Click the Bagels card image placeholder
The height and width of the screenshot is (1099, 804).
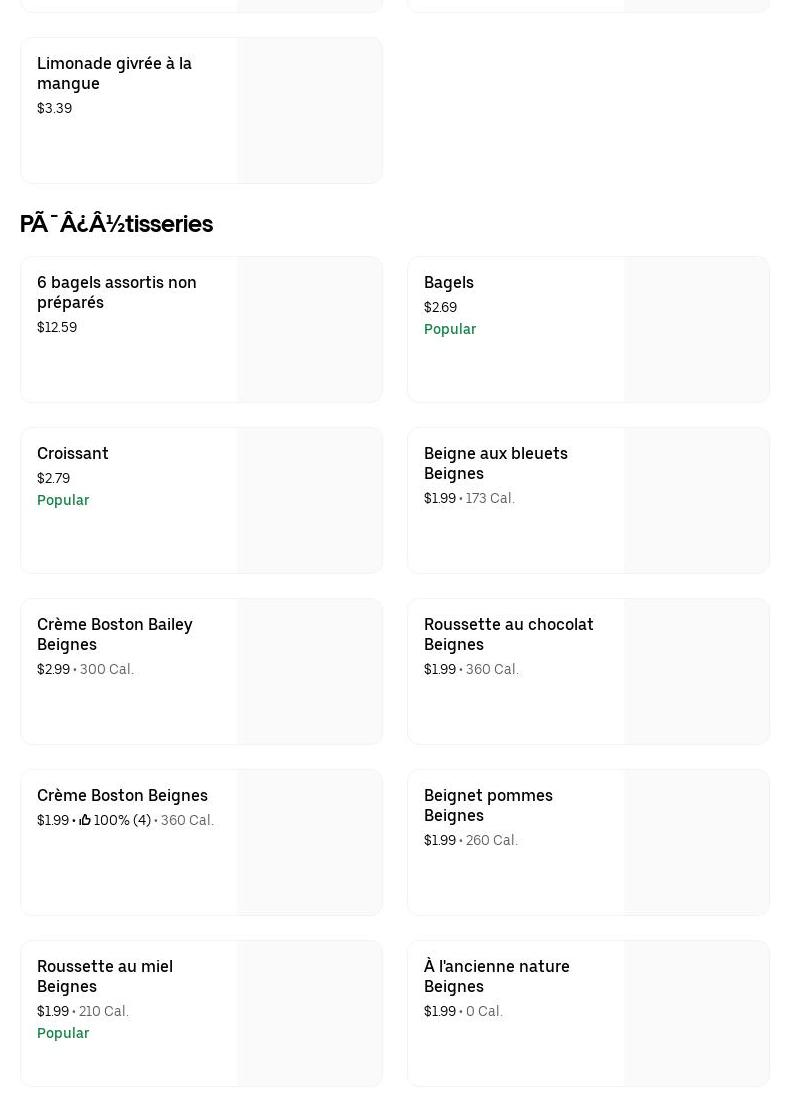click(x=696, y=330)
